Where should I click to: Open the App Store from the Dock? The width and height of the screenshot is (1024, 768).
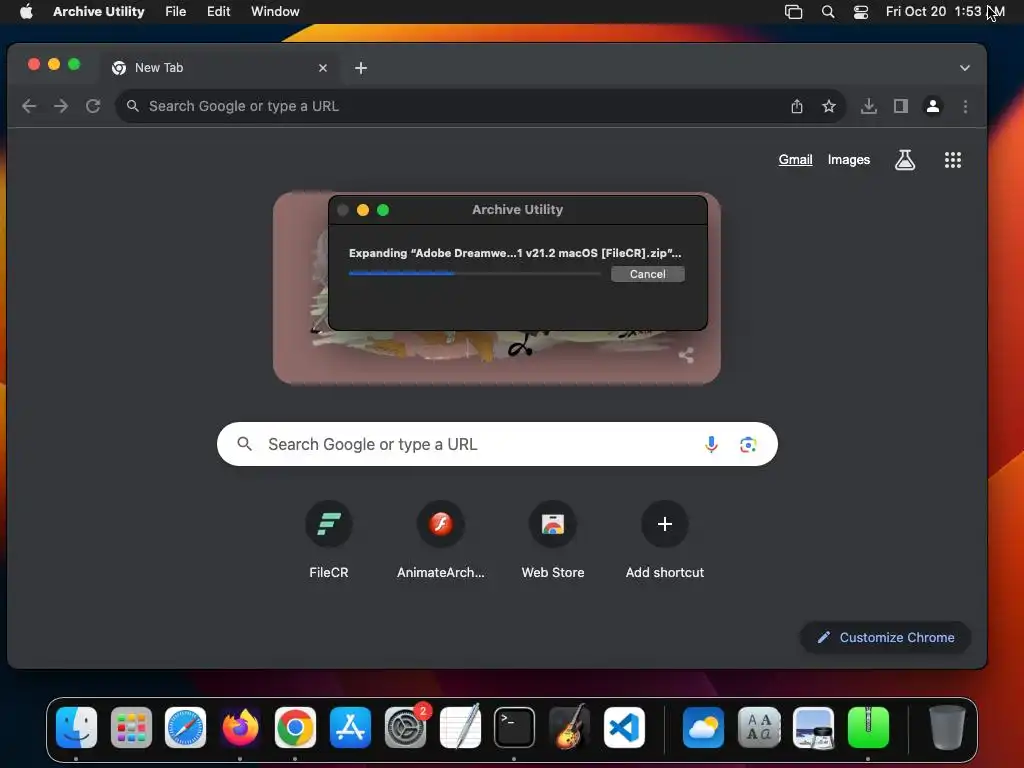click(350, 728)
